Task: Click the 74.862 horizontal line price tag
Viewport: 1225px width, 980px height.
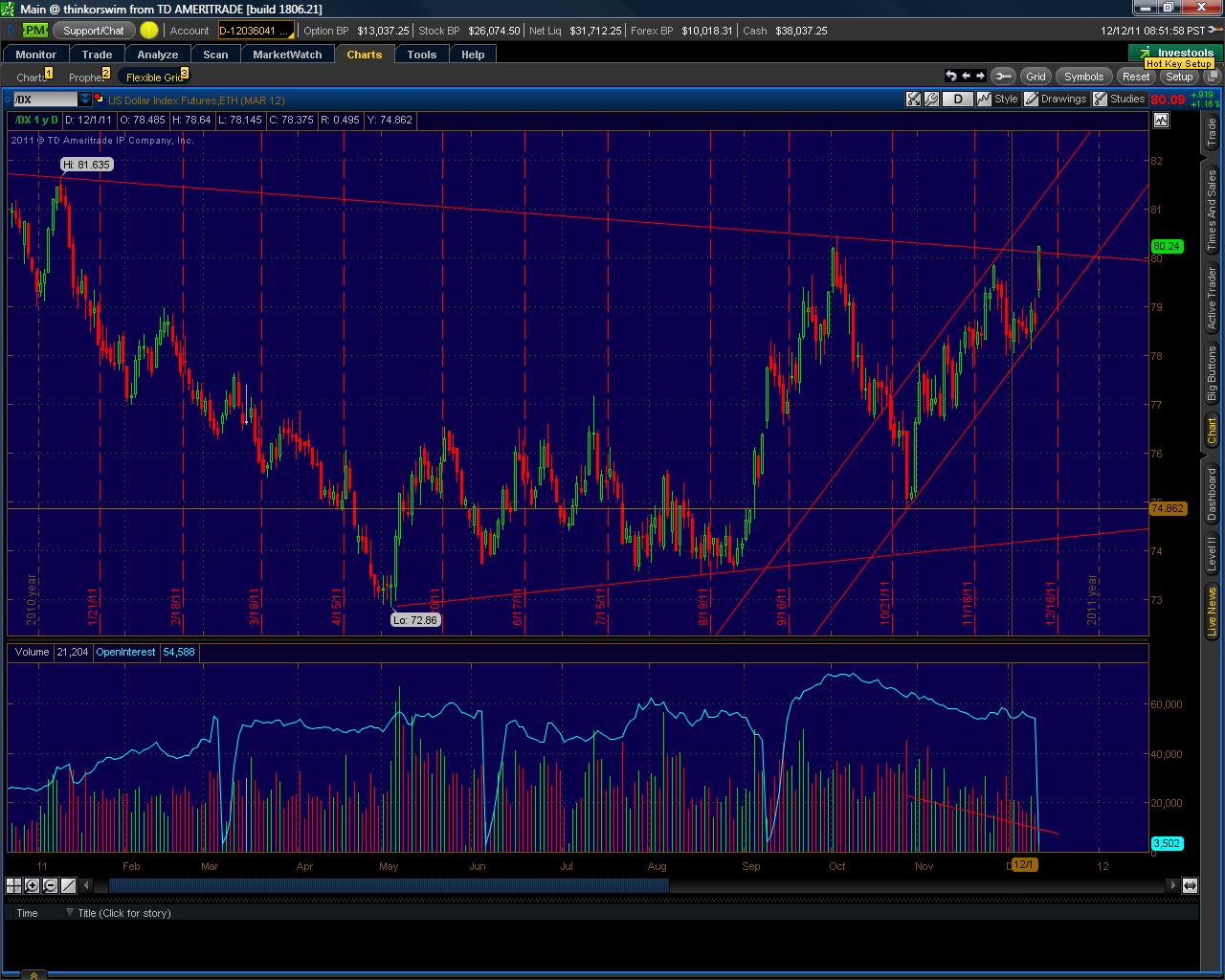Action: pos(1168,508)
